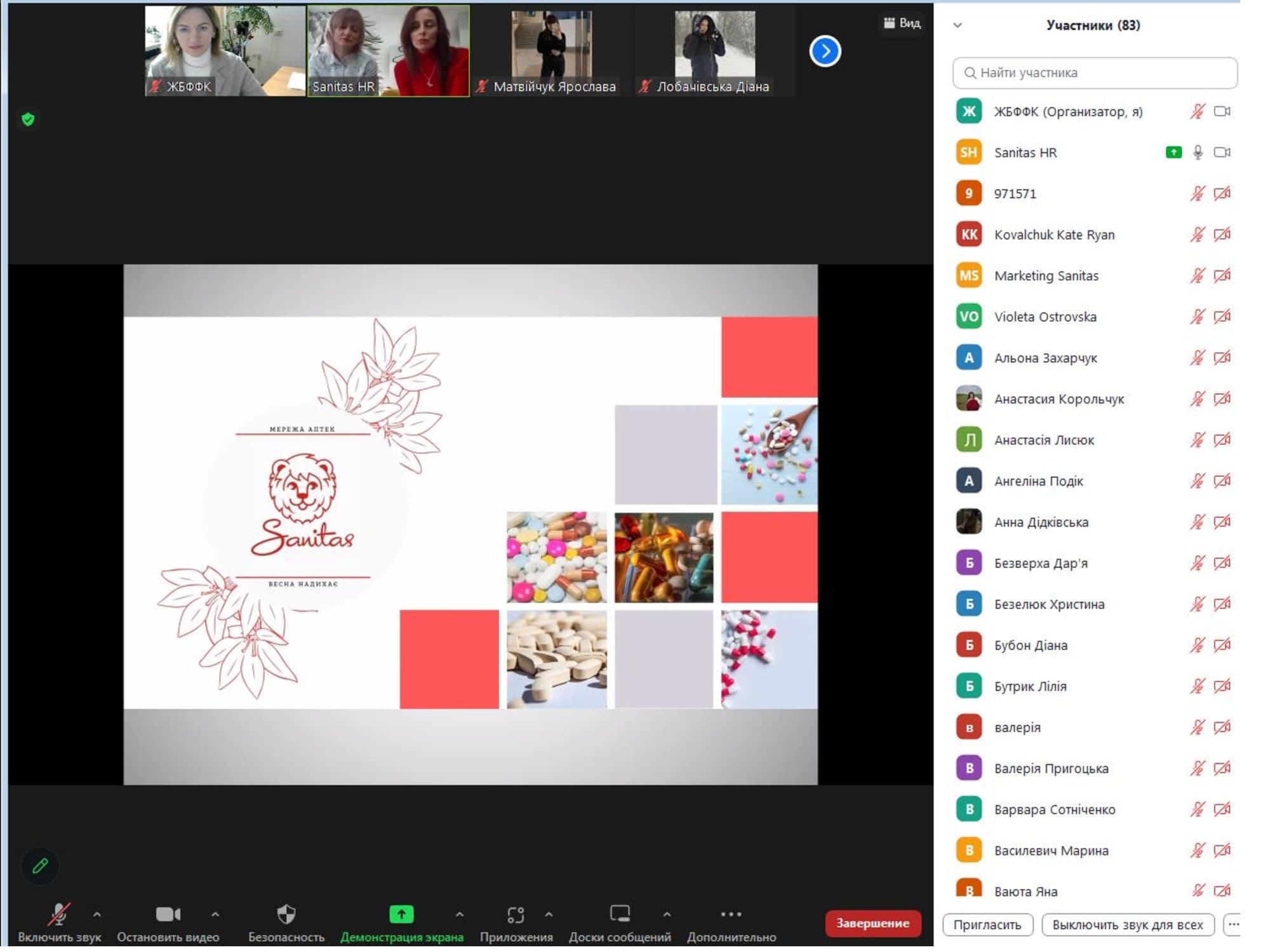Click Kovalchuk Kate Ryan camera icon
This screenshot has height=952, width=1270.
point(1222,235)
